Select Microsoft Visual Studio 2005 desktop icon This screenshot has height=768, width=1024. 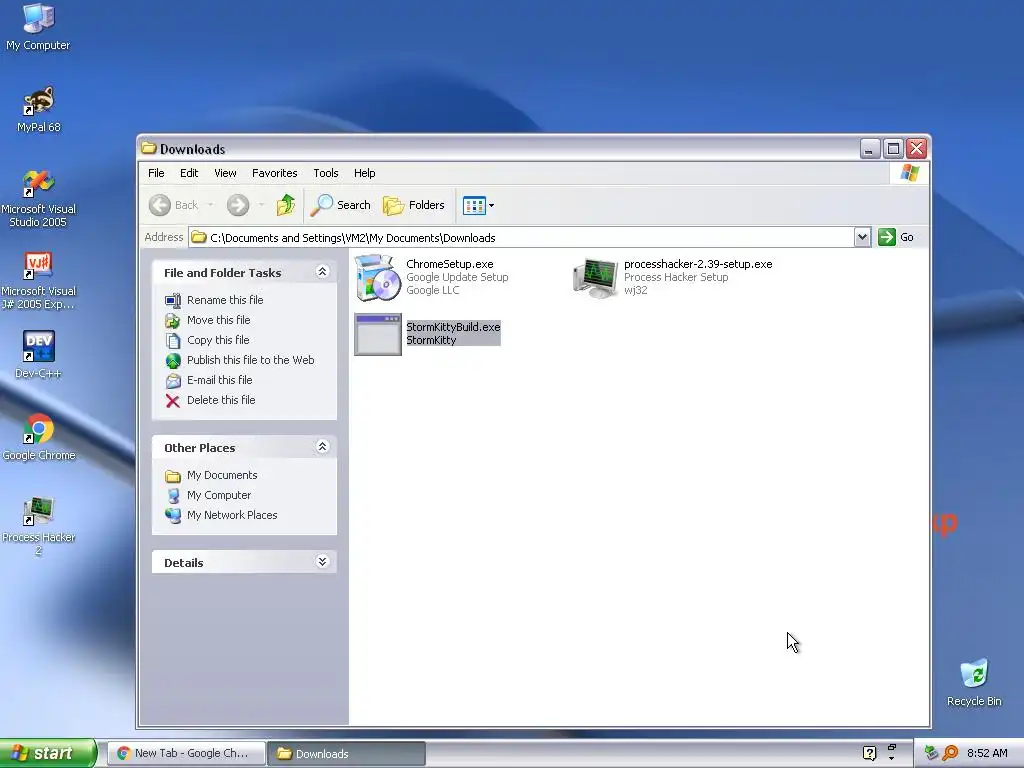point(38,198)
